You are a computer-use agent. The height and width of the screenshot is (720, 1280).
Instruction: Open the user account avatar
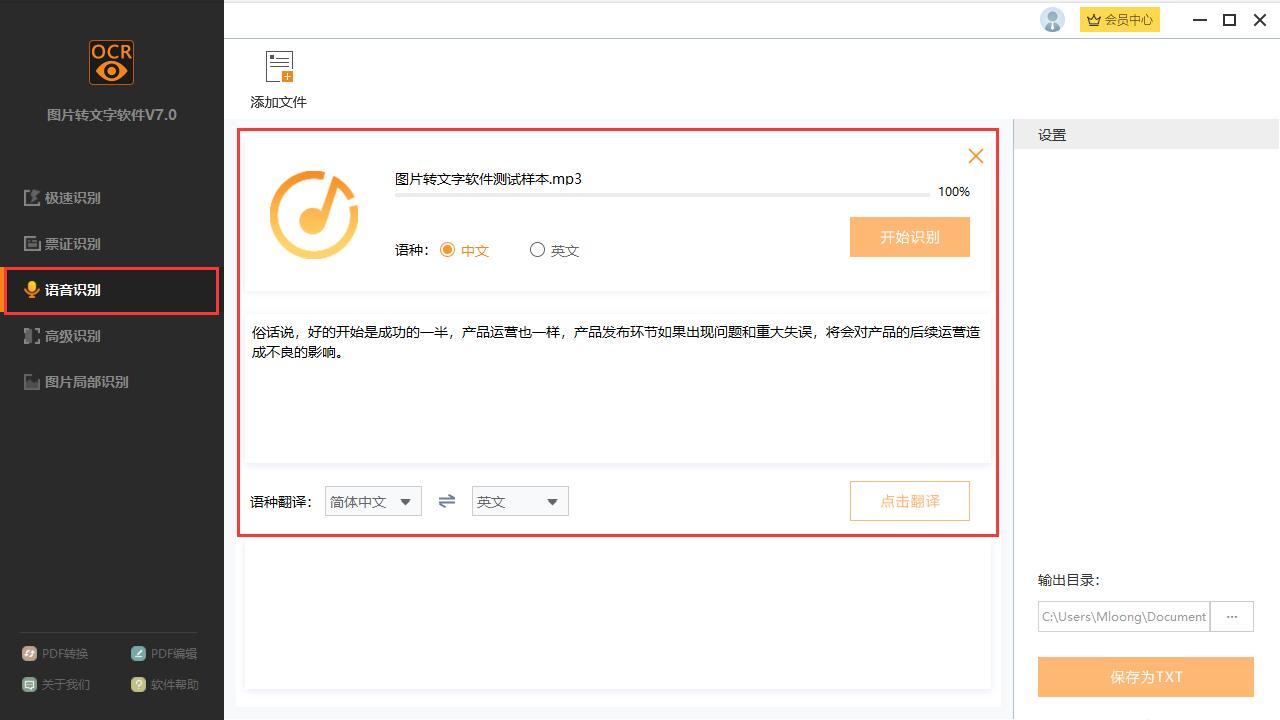click(x=1052, y=20)
